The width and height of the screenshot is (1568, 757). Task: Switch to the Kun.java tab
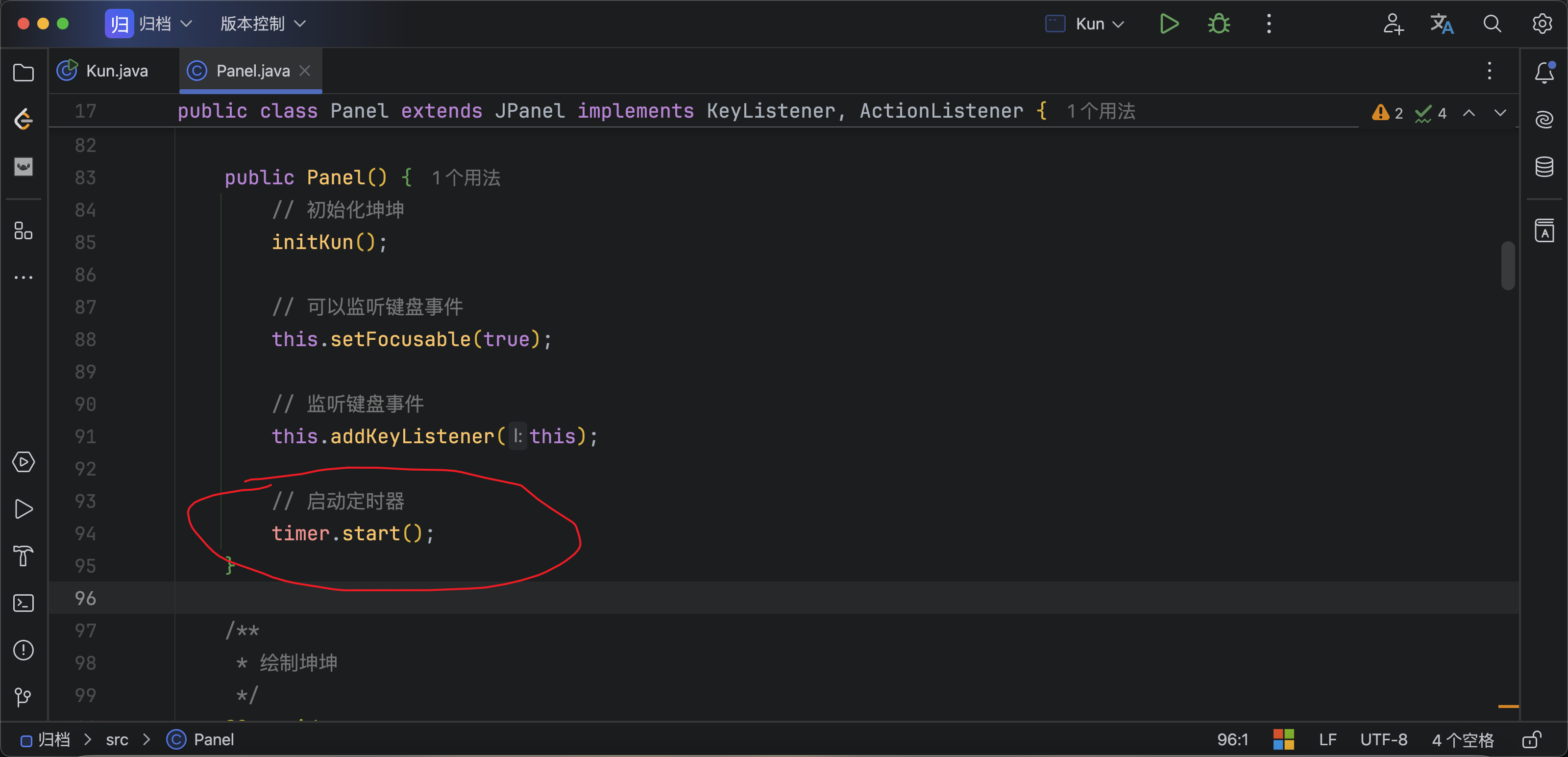pos(103,71)
